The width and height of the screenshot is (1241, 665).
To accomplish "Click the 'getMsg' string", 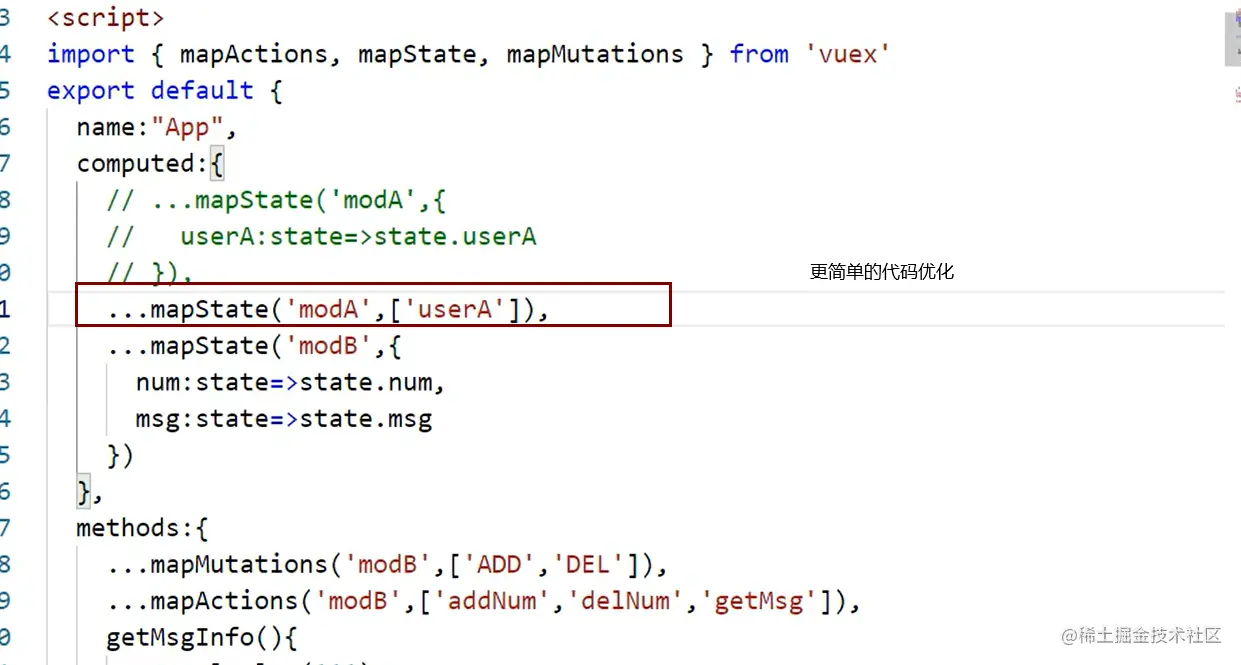I will click(759, 601).
